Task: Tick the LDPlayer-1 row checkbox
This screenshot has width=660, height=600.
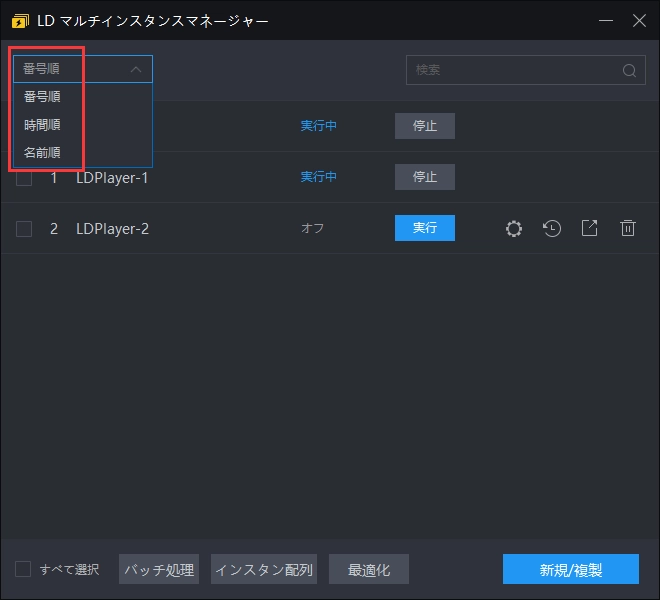Action: [24, 178]
